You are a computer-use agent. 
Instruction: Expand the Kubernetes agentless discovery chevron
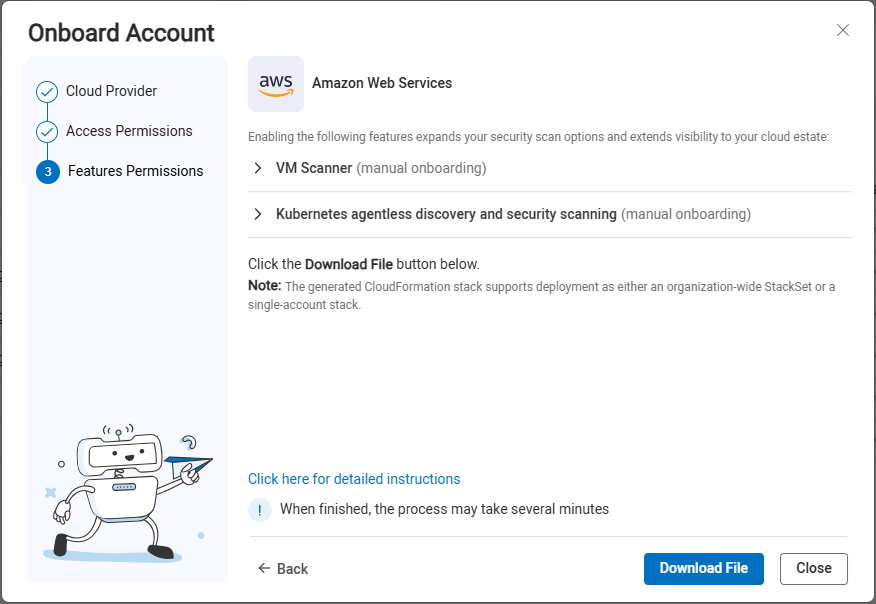tap(258, 214)
